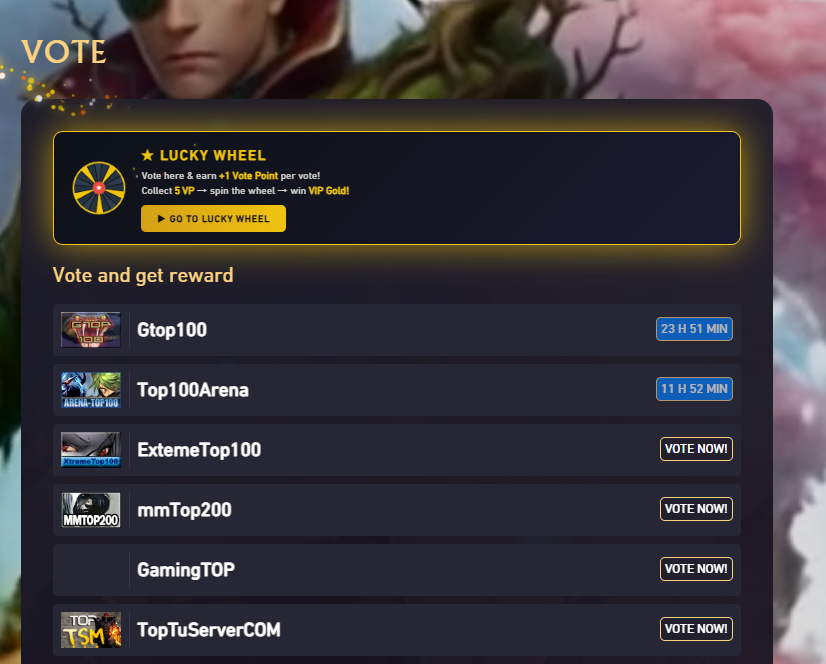Go to Lucky Wheel button
Viewport: 826px width, 664px height.
[213, 219]
